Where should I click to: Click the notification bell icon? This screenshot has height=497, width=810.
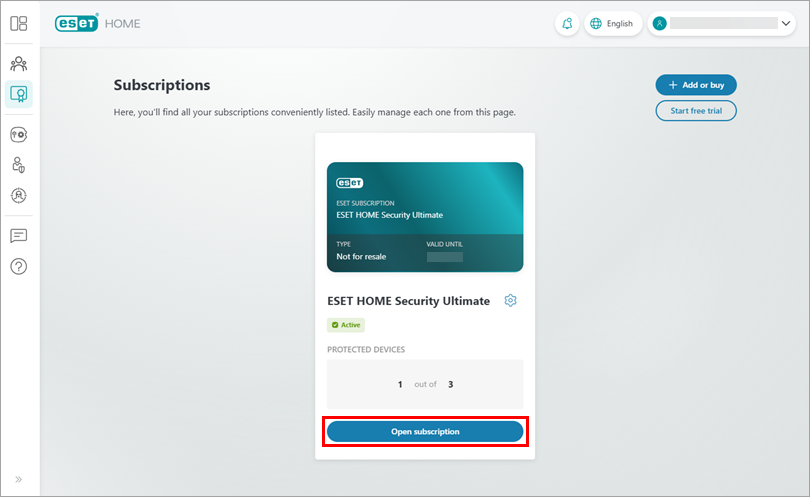coord(567,23)
